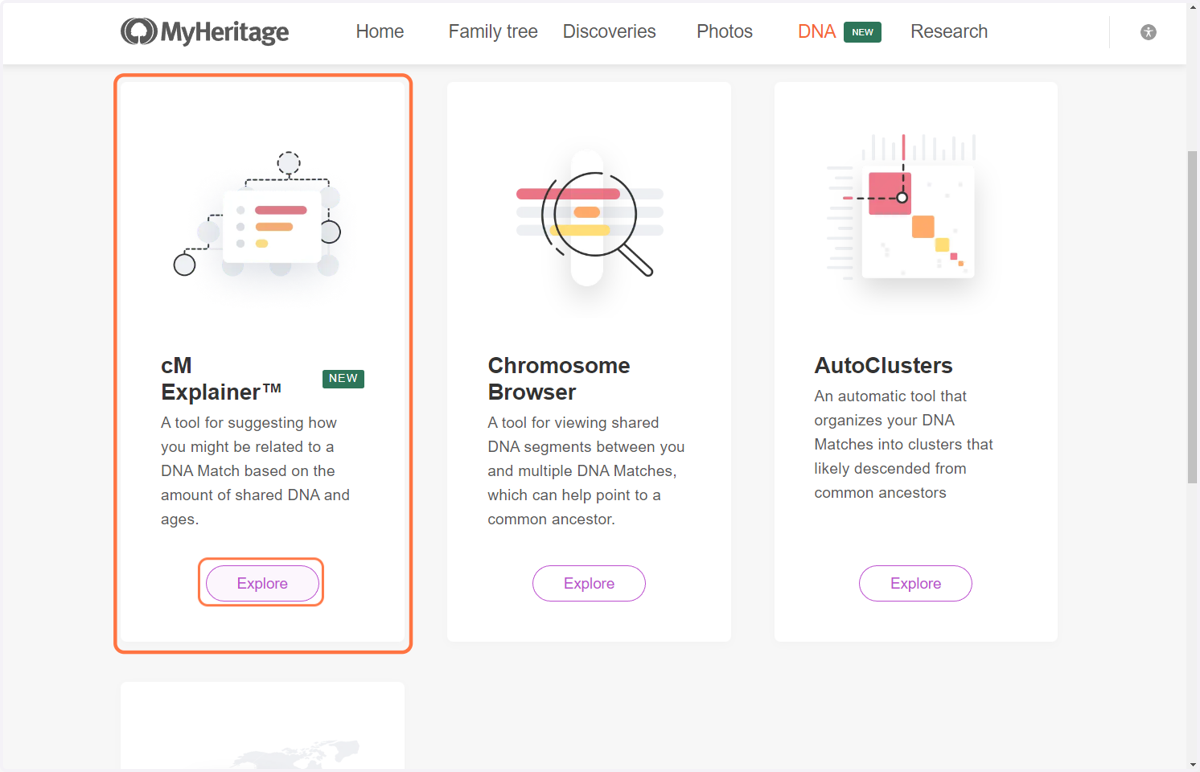Image resolution: width=1200 pixels, height=772 pixels.
Task: Explore the Chromosome Browser tool
Action: click(589, 583)
